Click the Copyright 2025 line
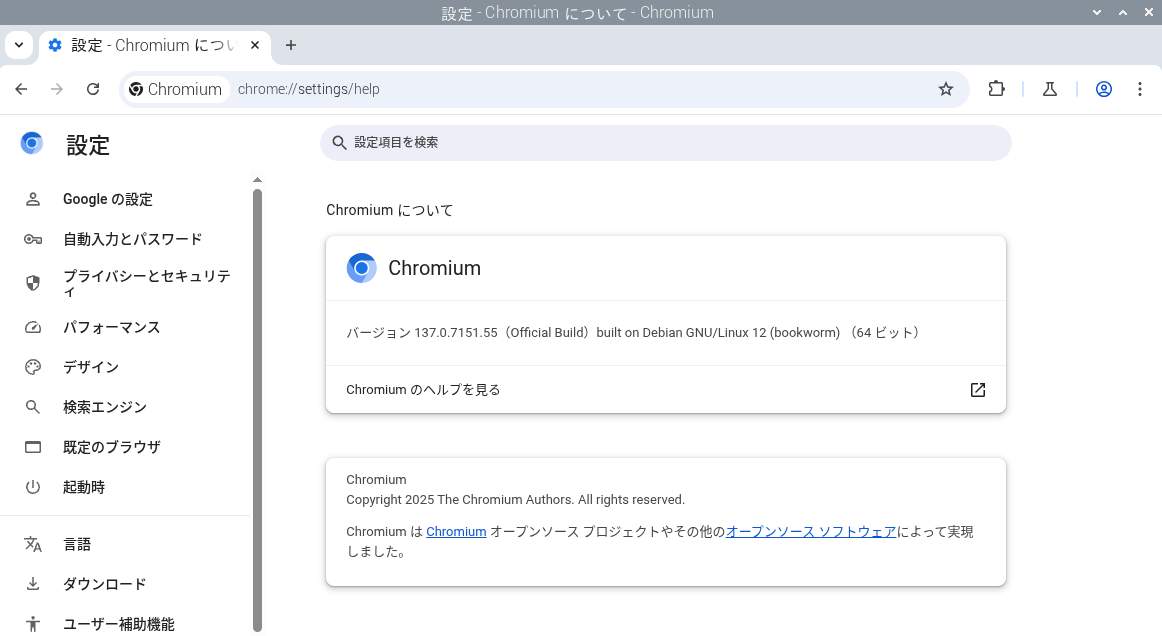Image resolution: width=1162 pixels, height=636 pixels. 515,500
